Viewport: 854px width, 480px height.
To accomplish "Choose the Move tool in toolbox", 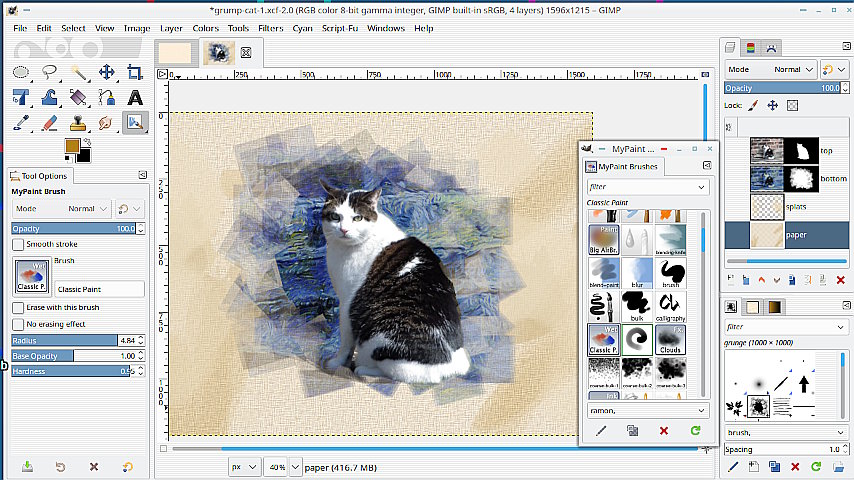I will point(106,72).
